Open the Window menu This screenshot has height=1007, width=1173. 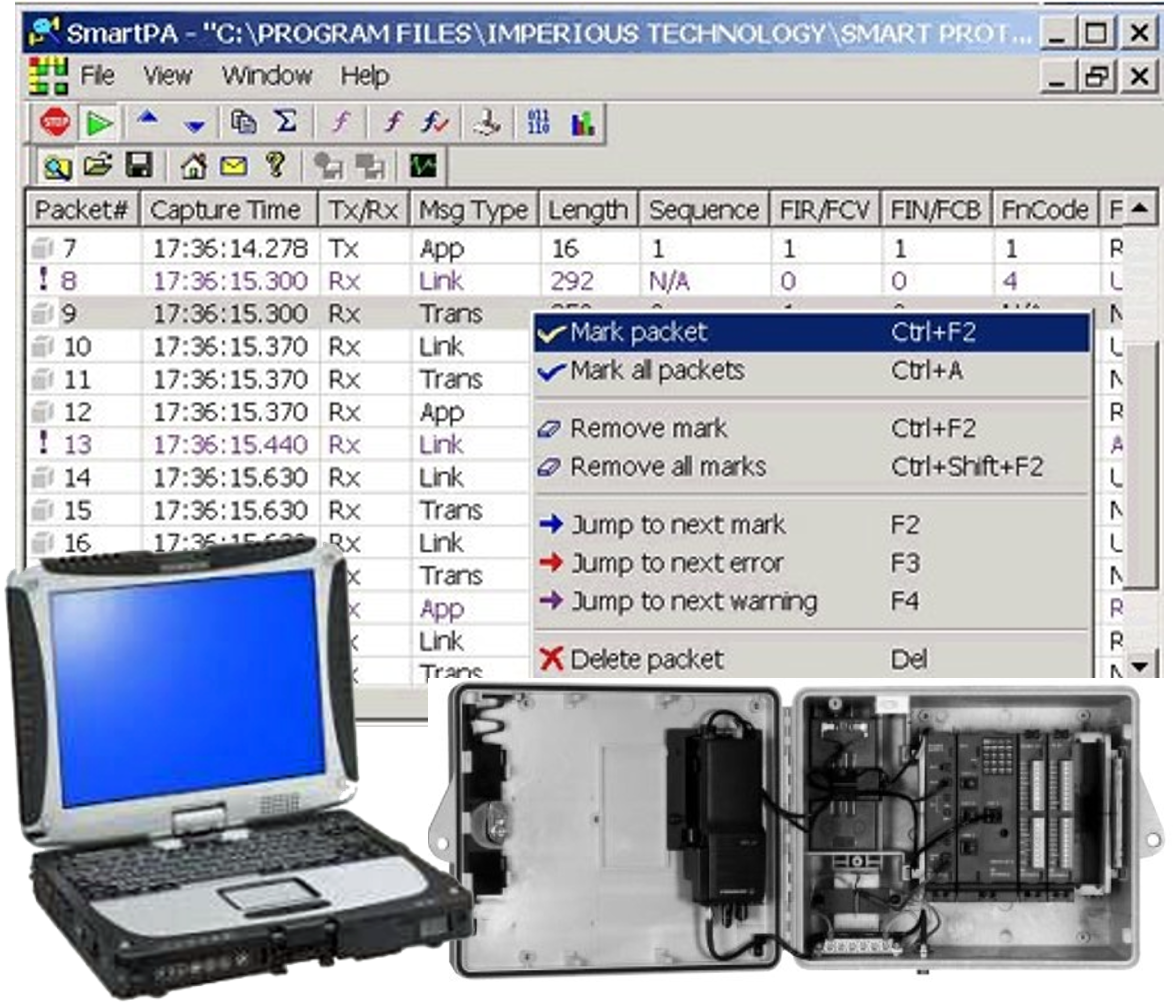tap(266, 75)
